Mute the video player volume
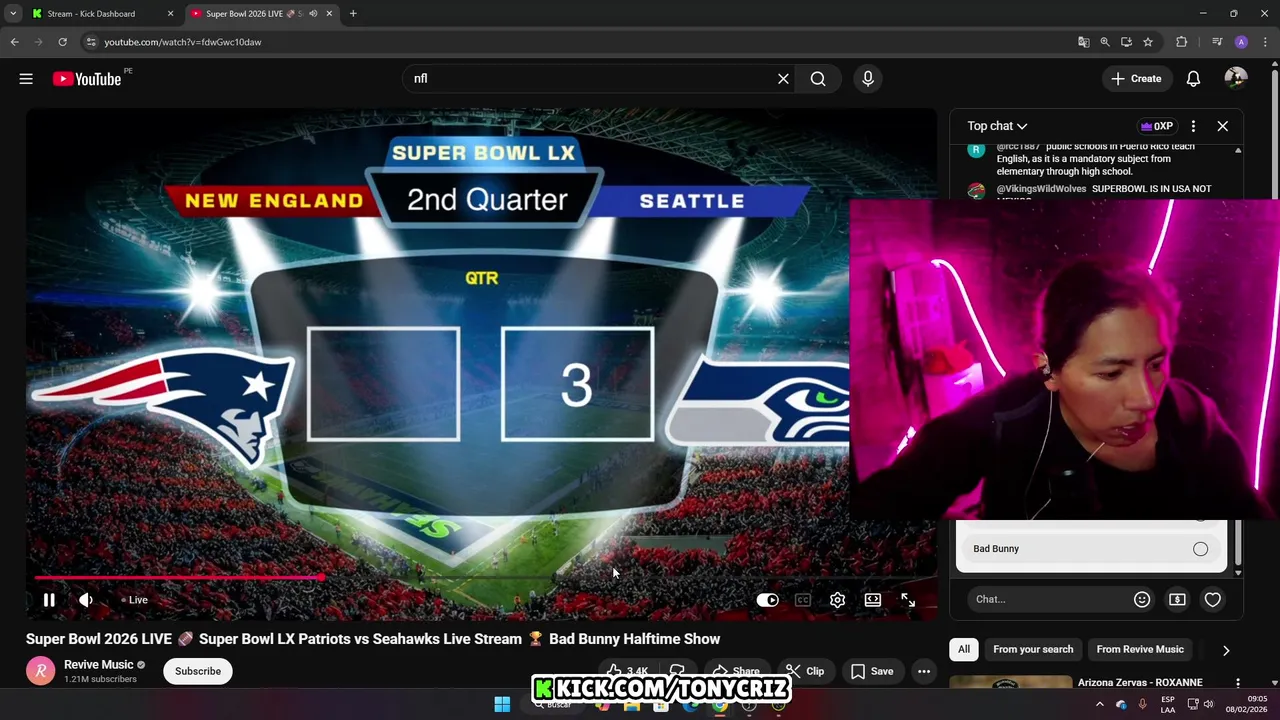1280x720 pixels. pyautogui.click(x=86, y=600)
